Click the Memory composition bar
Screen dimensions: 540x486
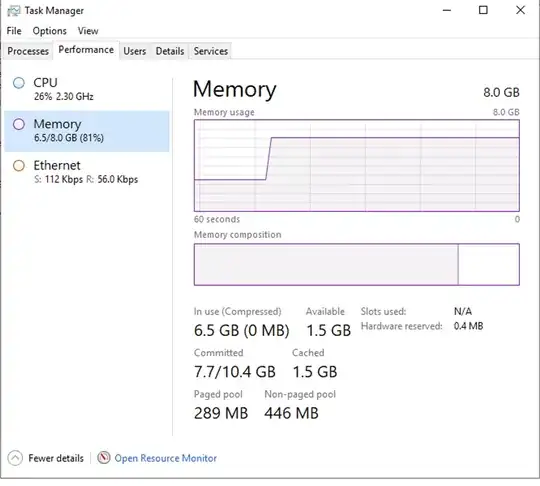click(357, 265)
